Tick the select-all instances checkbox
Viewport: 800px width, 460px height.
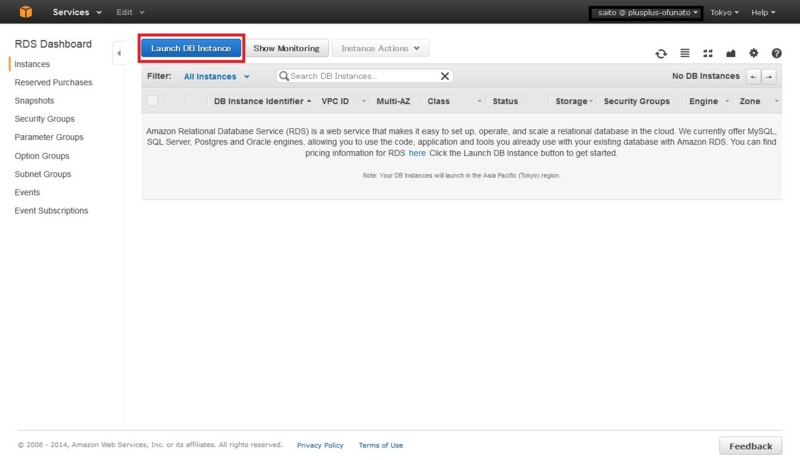[x=153, y=101]
